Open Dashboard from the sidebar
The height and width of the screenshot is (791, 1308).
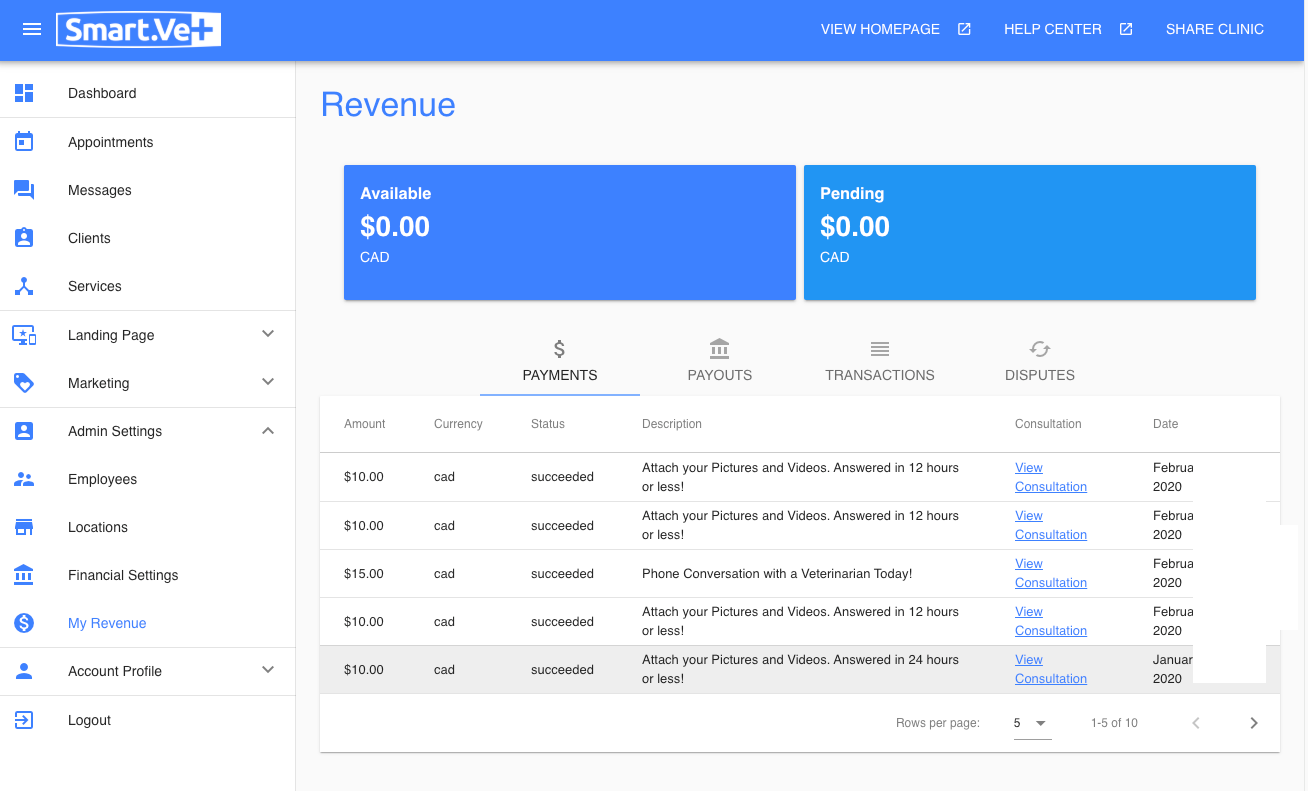click(x=147, y=93)
